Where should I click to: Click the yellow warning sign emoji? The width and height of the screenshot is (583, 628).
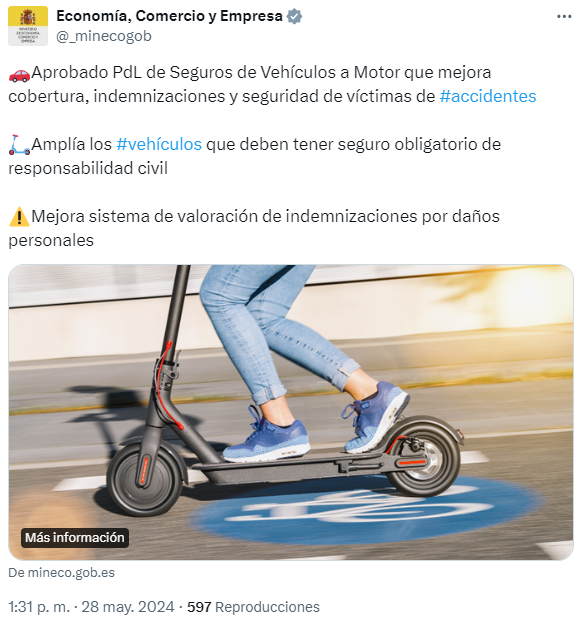pos(19,217)
